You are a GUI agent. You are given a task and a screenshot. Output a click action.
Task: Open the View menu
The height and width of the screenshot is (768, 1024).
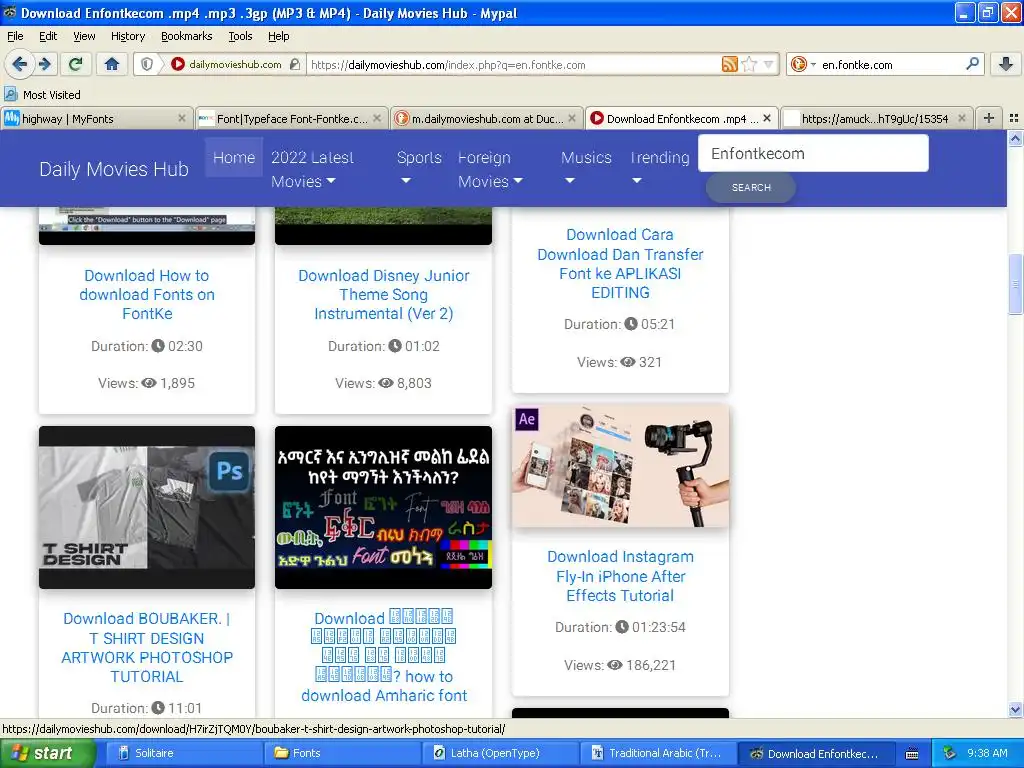[x=84, y=36]
